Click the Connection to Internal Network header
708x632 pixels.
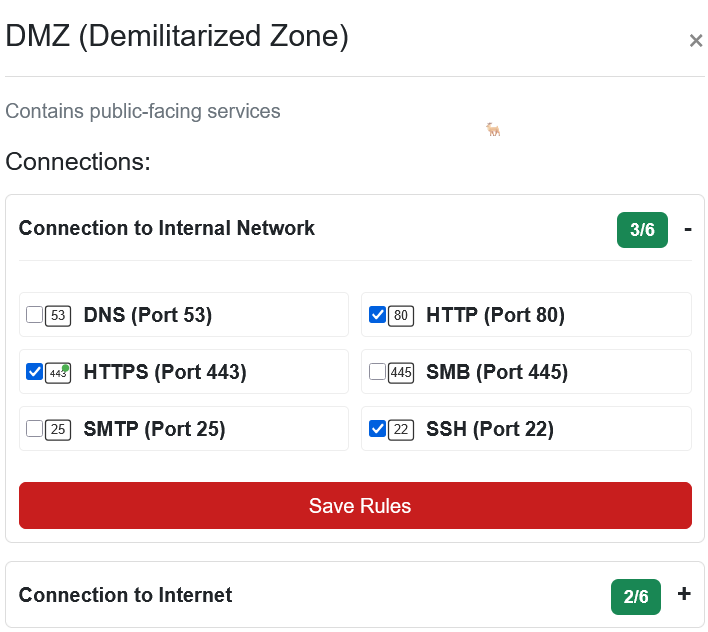(x=167, y=229)
